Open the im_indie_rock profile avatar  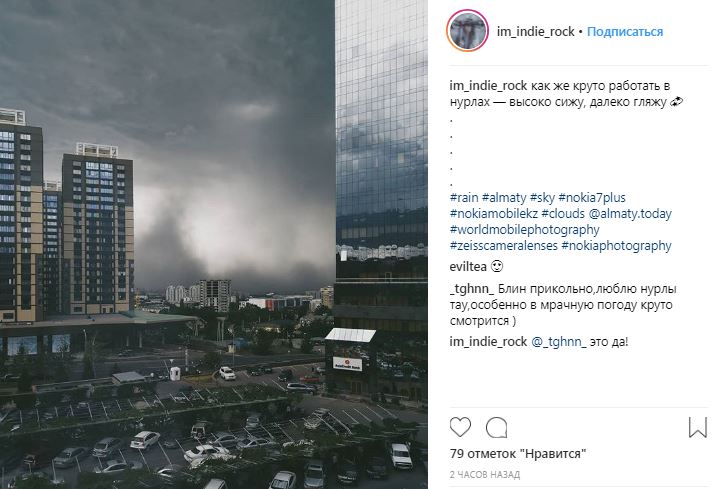pyautogui.click(x=467, y=31)
